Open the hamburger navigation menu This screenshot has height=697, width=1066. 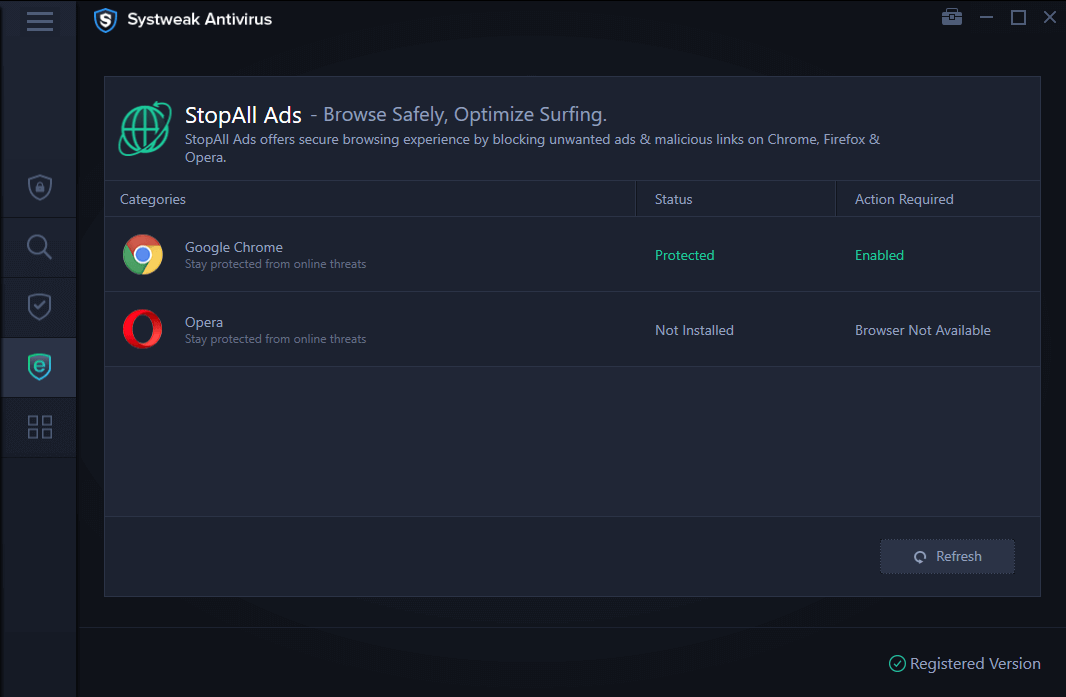point(39,21)
